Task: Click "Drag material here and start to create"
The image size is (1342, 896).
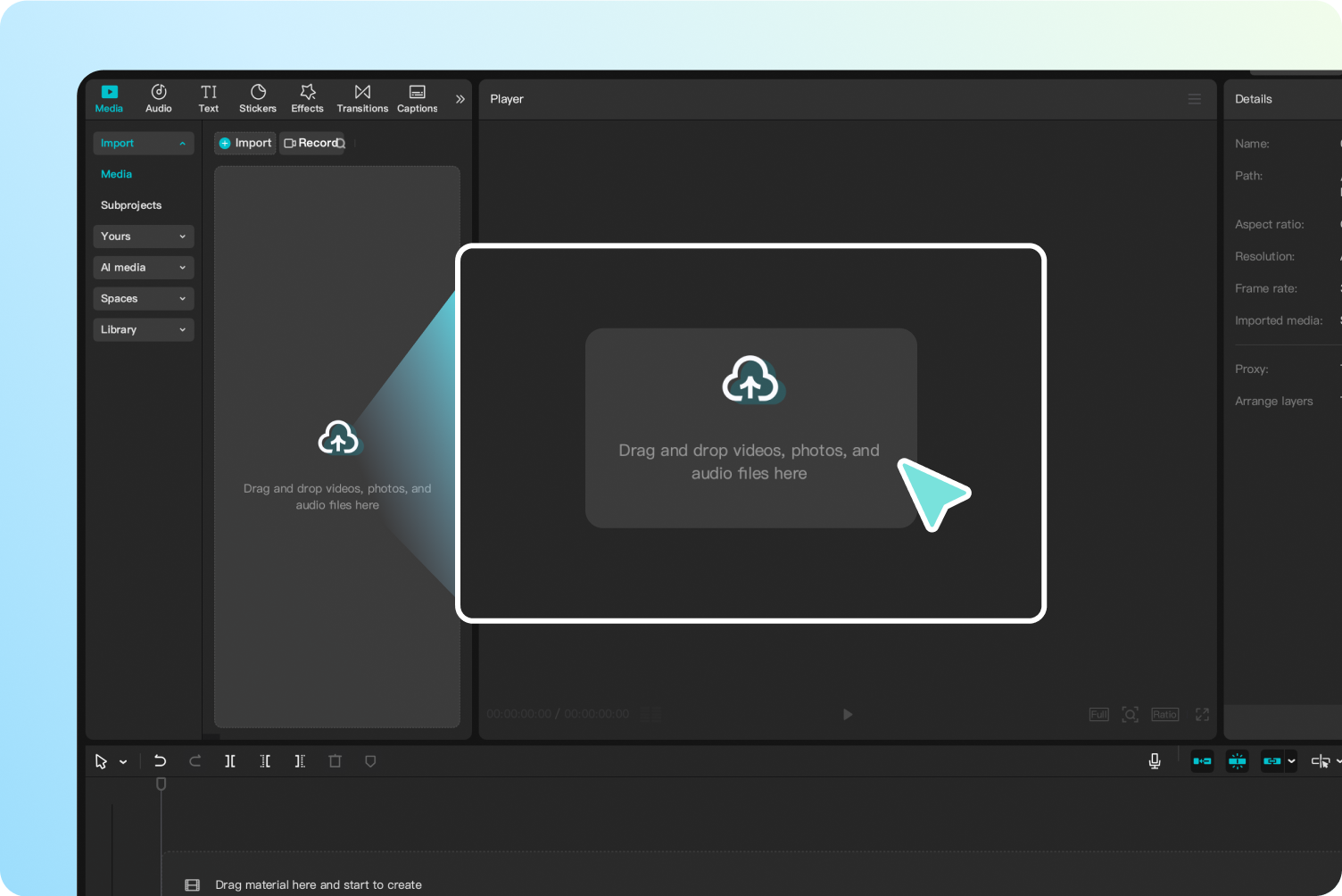Action: tap(319, 885)
